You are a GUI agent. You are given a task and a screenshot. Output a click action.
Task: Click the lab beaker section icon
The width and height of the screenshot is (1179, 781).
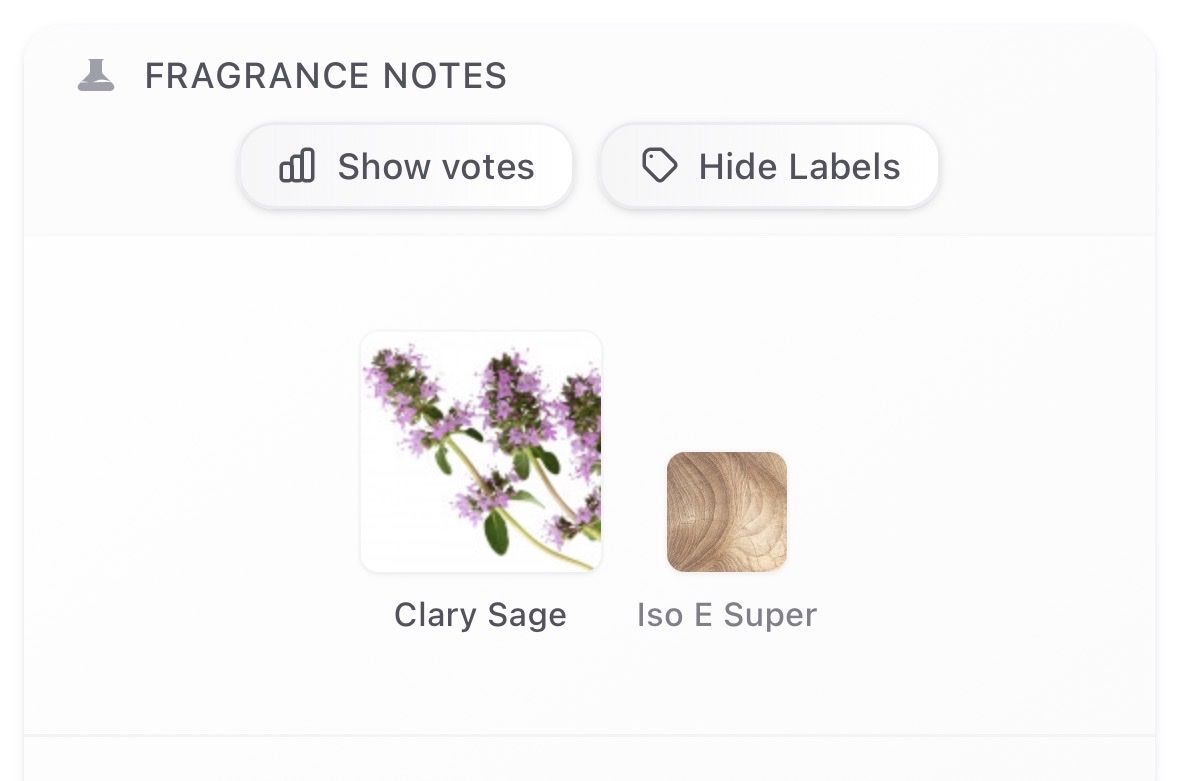coord(96,75)
